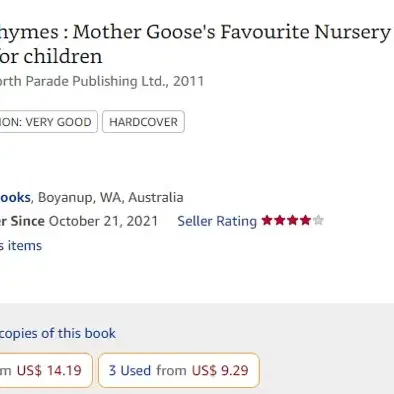The image size is (394, 394).
Task: Select the CONDITION: VERY GOOD badge
Action: tap(46, 122)
